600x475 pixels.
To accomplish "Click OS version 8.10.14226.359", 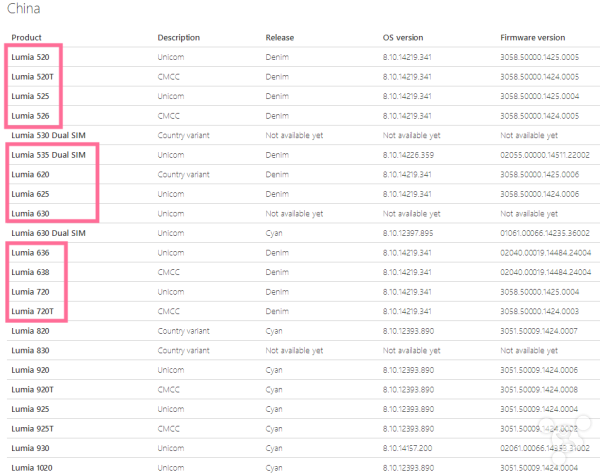I will (408, 155).
